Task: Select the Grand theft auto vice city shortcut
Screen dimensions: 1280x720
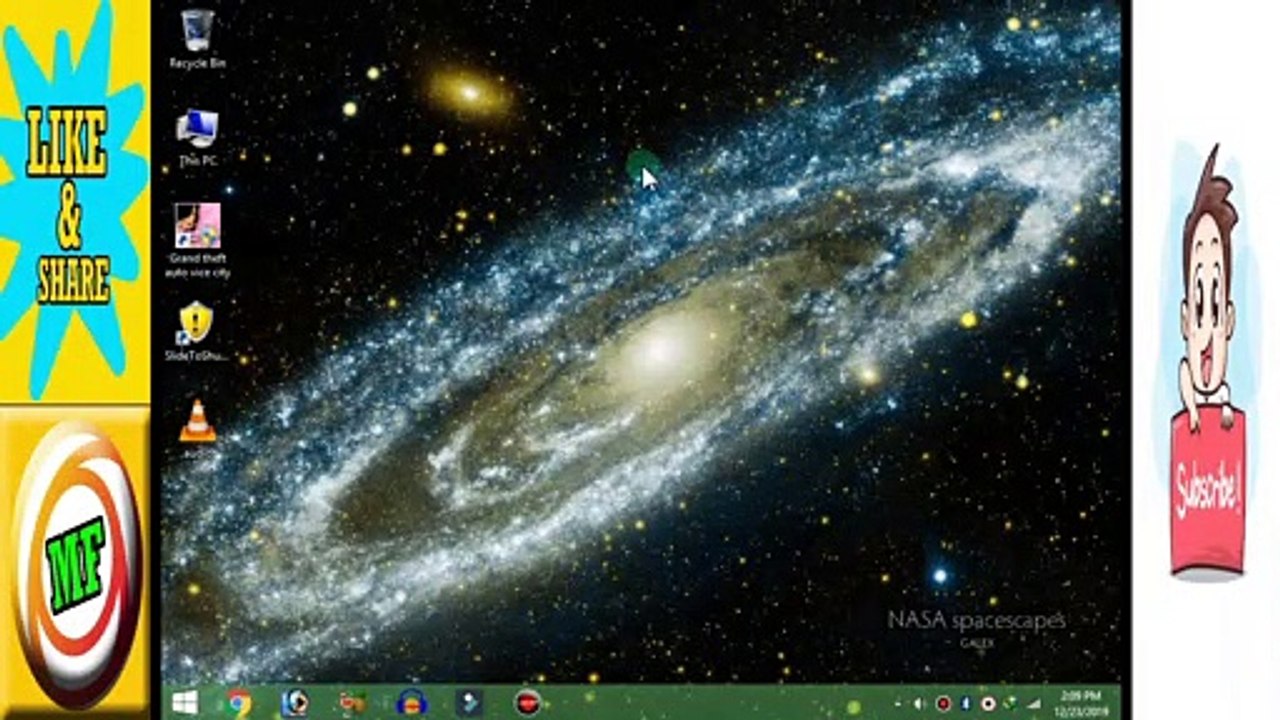Action: coord(197,240)
